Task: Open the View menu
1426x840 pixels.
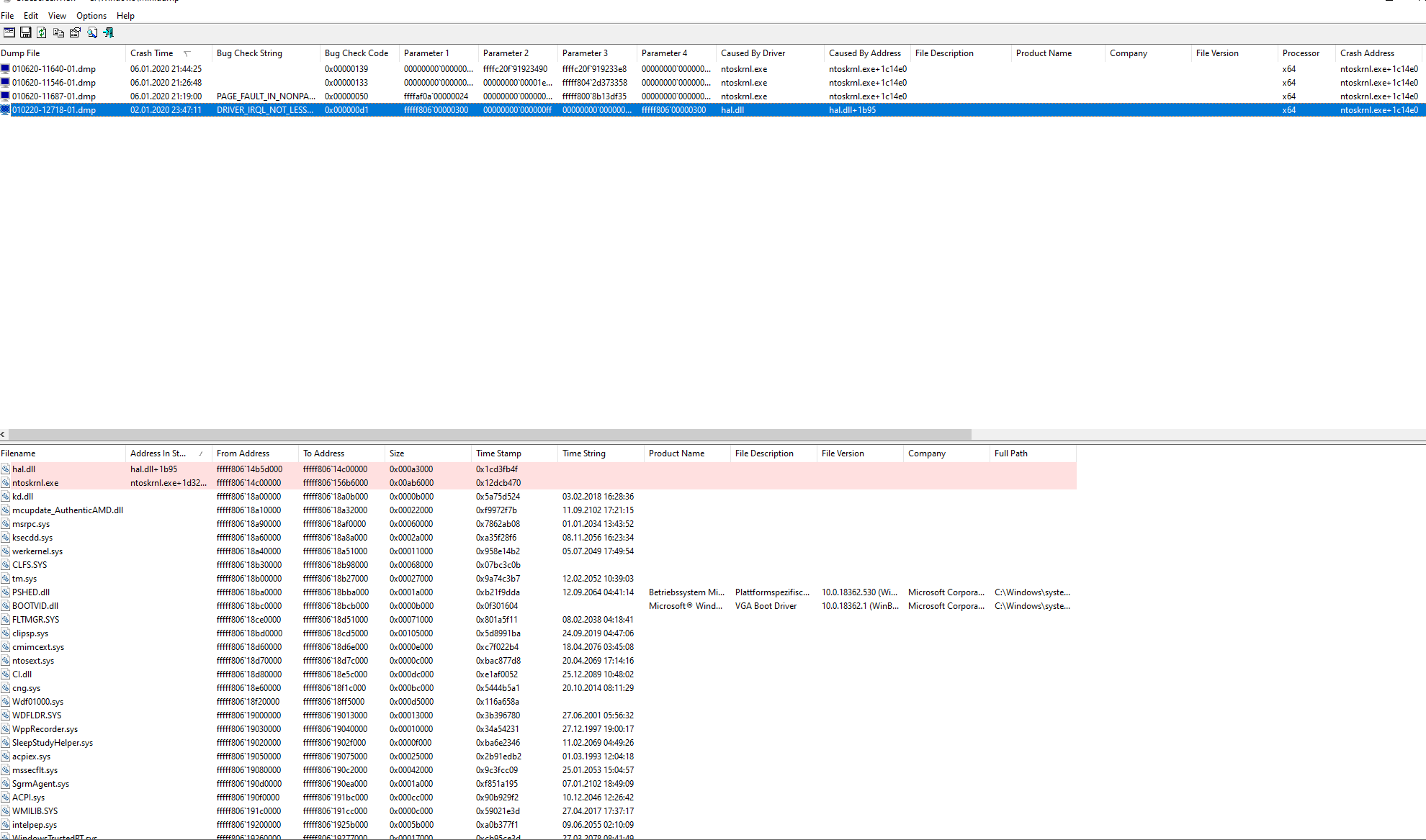Action: (x=57, y=15)
